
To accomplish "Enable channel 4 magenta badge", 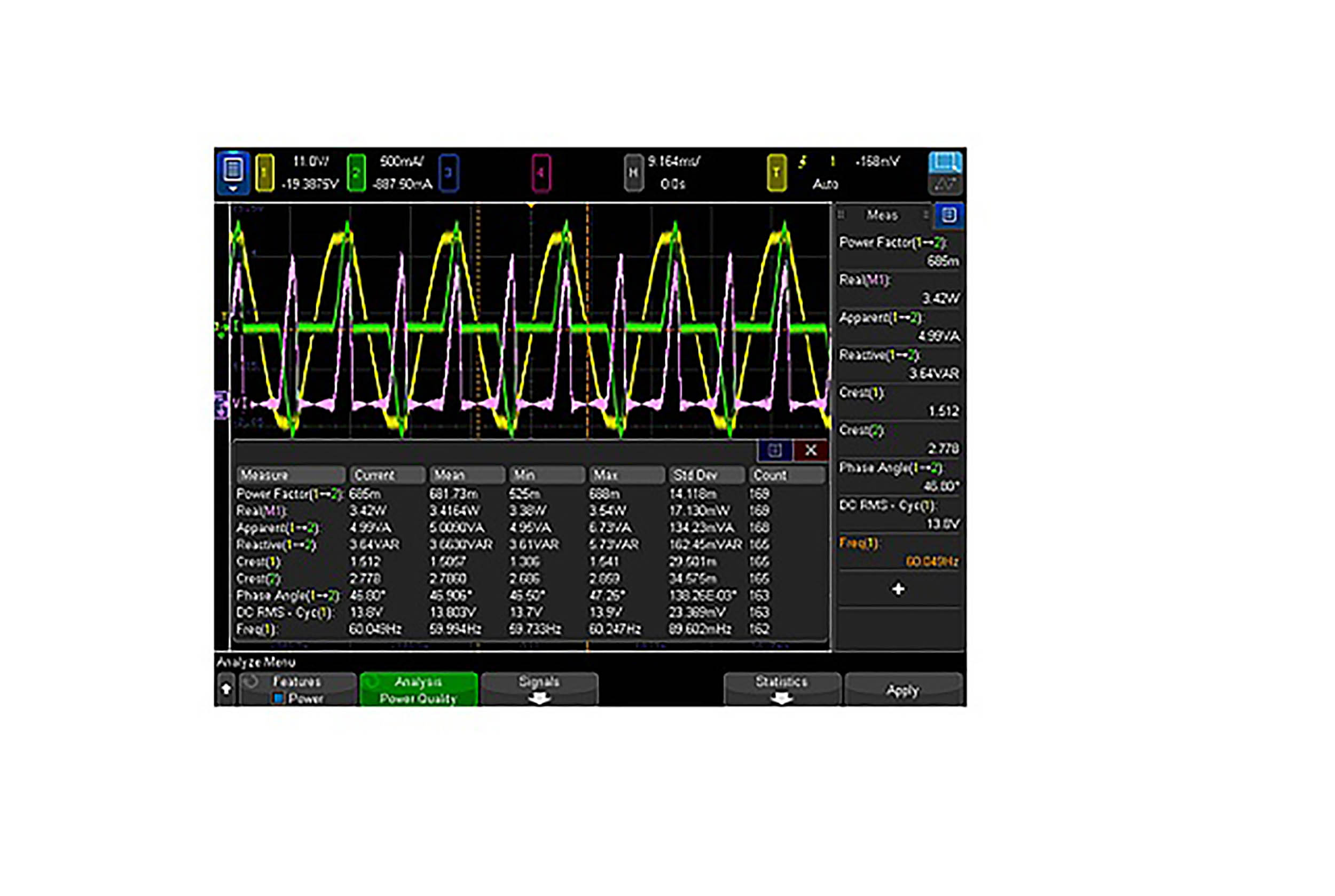I will click(541, 172).
